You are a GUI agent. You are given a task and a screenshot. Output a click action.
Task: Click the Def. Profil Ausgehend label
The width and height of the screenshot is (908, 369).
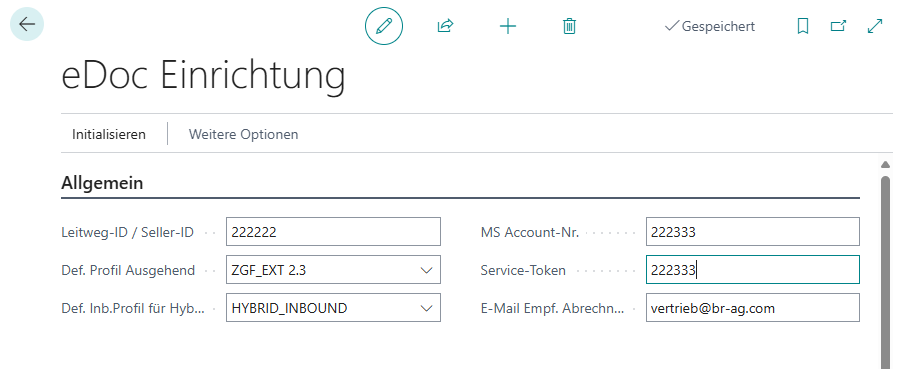(128, 271)
